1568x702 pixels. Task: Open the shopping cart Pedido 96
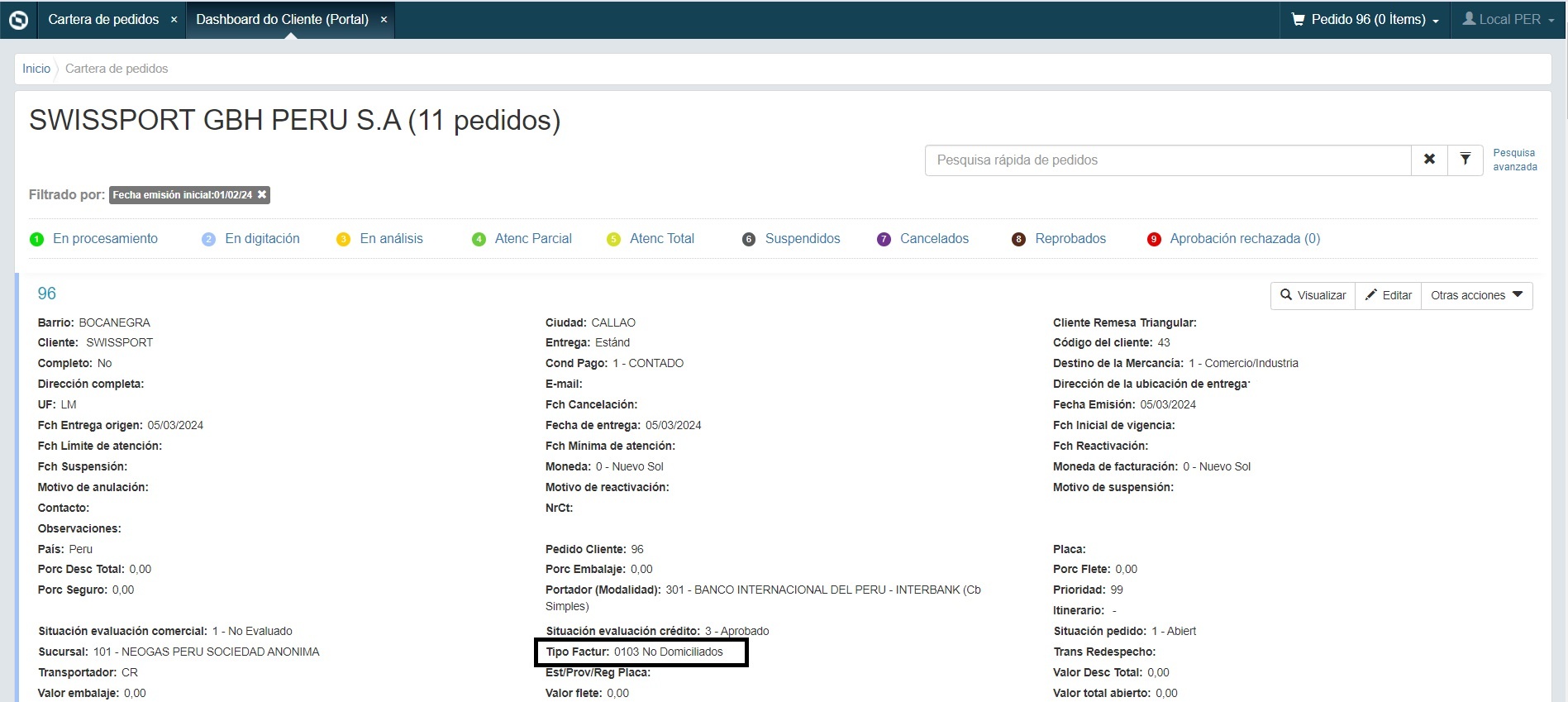click(1365, 20)
